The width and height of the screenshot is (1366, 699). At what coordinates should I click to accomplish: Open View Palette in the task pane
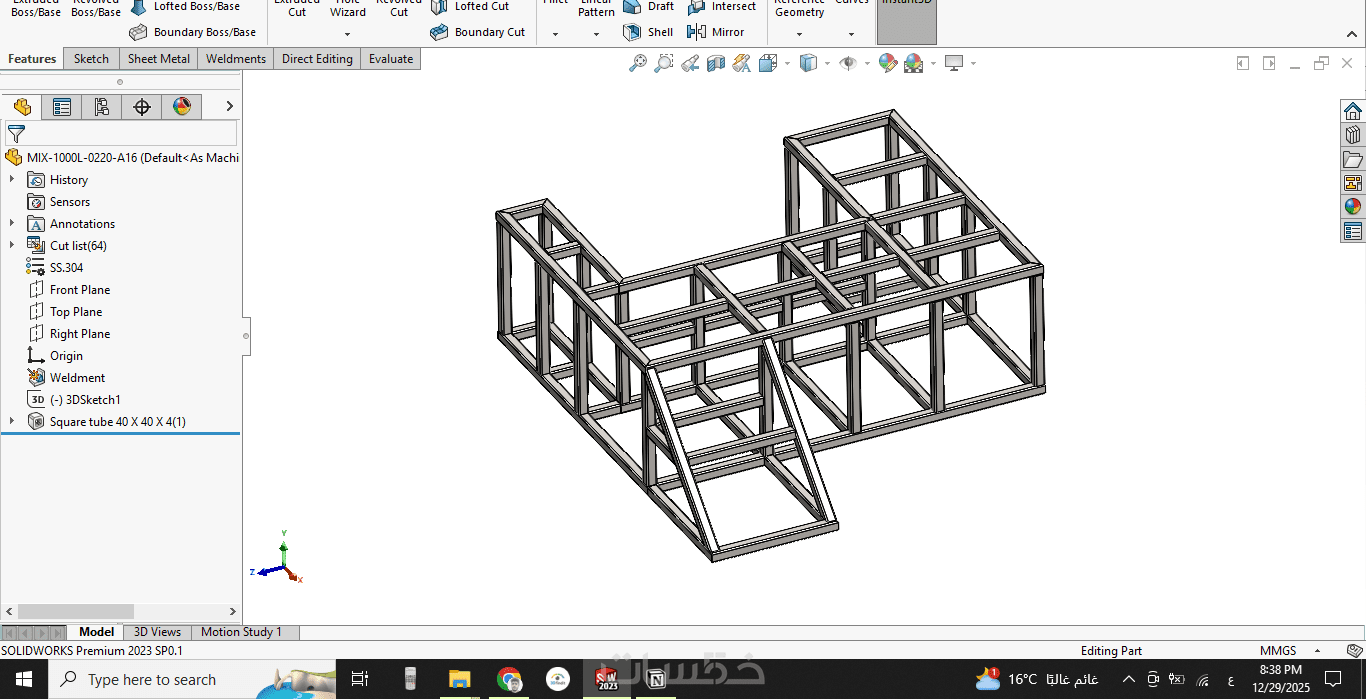1353,183
